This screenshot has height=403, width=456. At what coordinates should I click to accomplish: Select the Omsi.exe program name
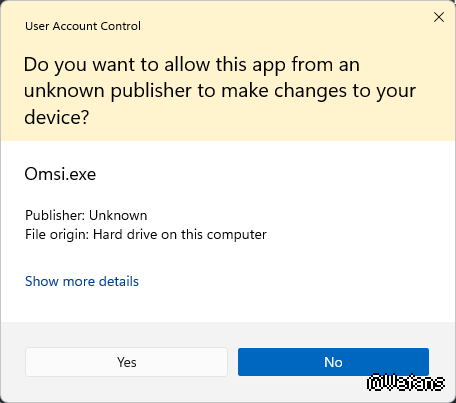click(60, 174)
